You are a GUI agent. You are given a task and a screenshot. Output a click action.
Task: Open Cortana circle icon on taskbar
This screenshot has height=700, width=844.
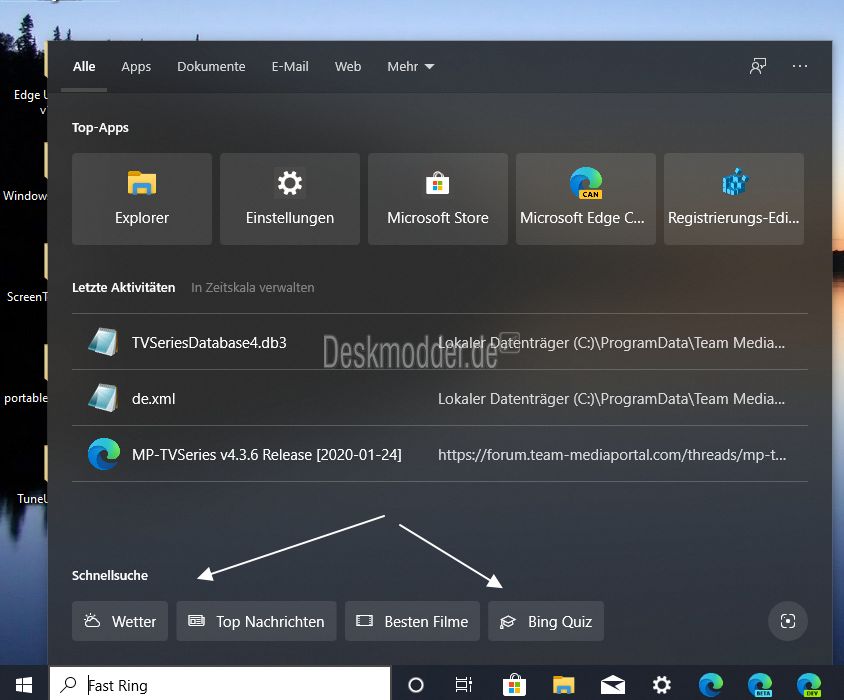pyautogui.click(x=416, y=685)
